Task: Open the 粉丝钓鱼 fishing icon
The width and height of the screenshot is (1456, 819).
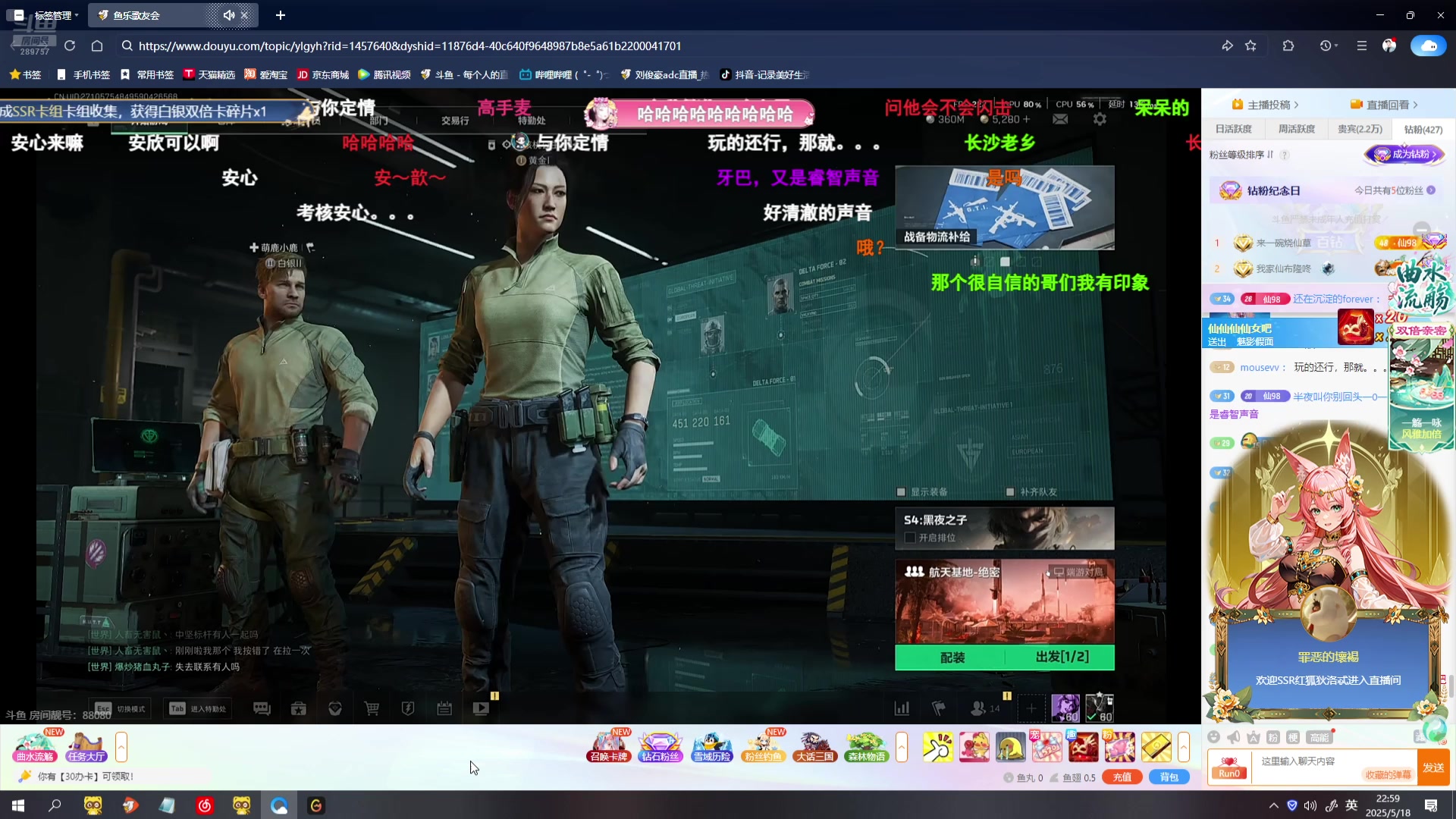Action: 764,746
